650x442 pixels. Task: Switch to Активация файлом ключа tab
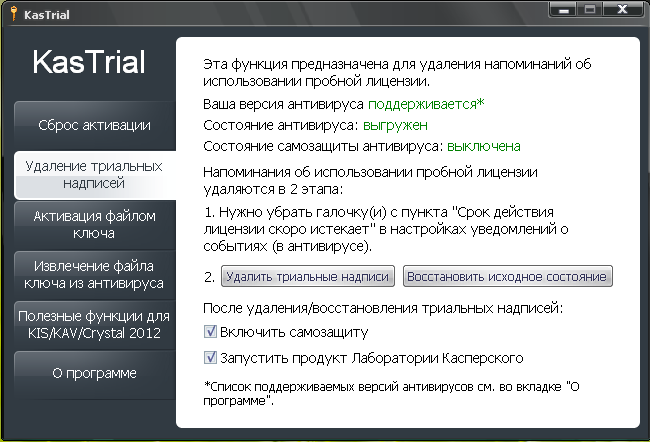point(95,225)
